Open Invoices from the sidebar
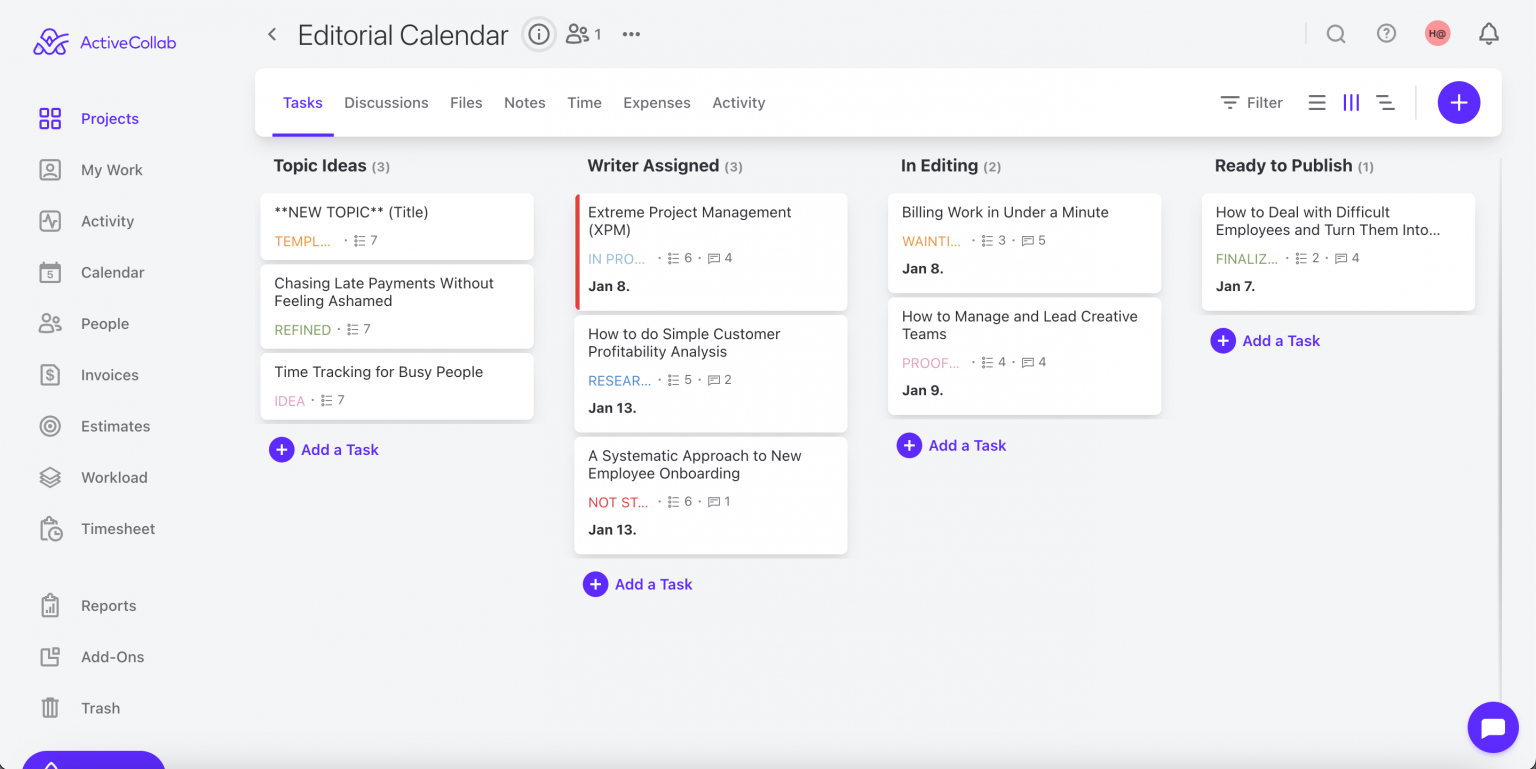The height and width of the screenshot is (769, 1536). 109,375
